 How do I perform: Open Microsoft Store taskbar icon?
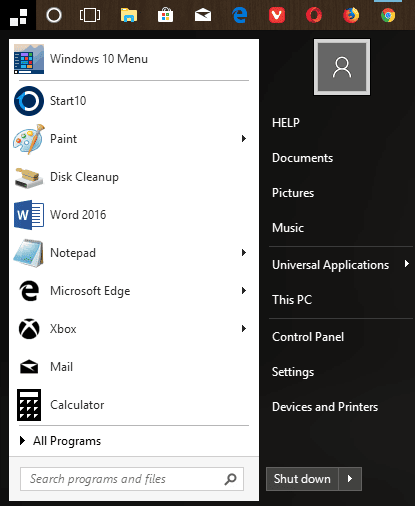(x=166, y=15)
